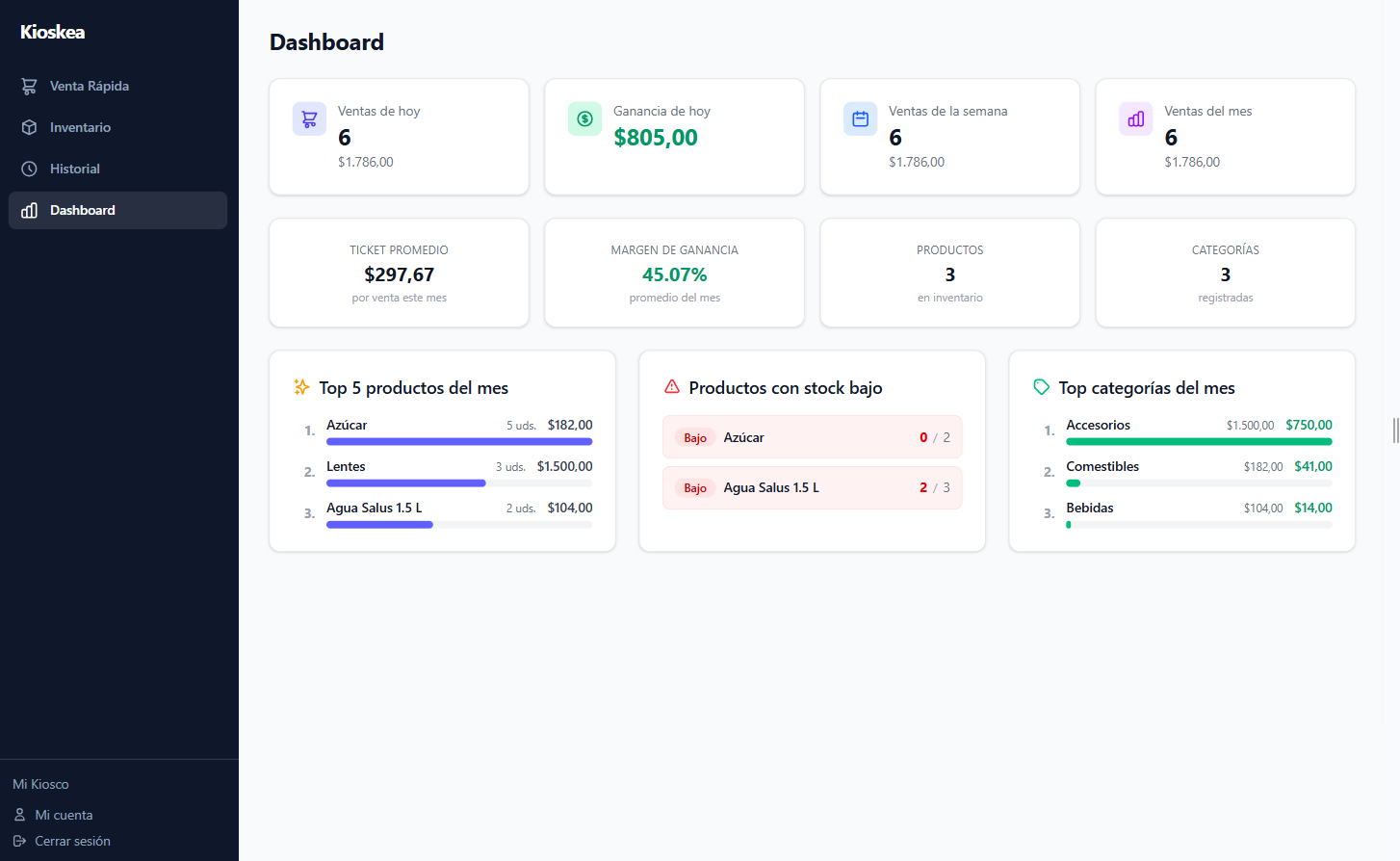Click the warning triangle icon for stock bajo
The width and height of the screenshot is (1400, 861).
click(672, 387)
